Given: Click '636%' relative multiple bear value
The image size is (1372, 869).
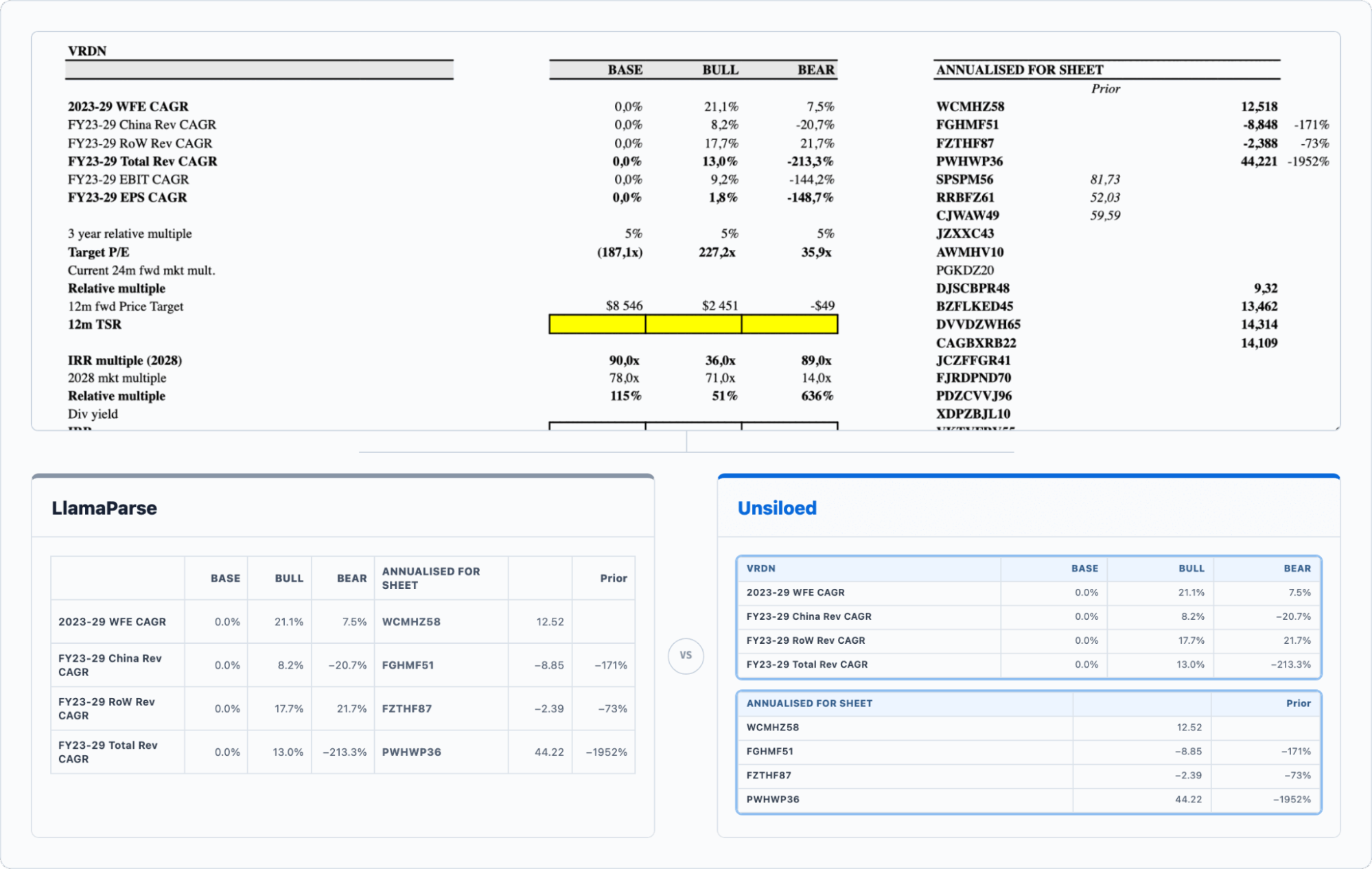Looking at the screenshot, I should pyautogui.click(x=817, y=395).
